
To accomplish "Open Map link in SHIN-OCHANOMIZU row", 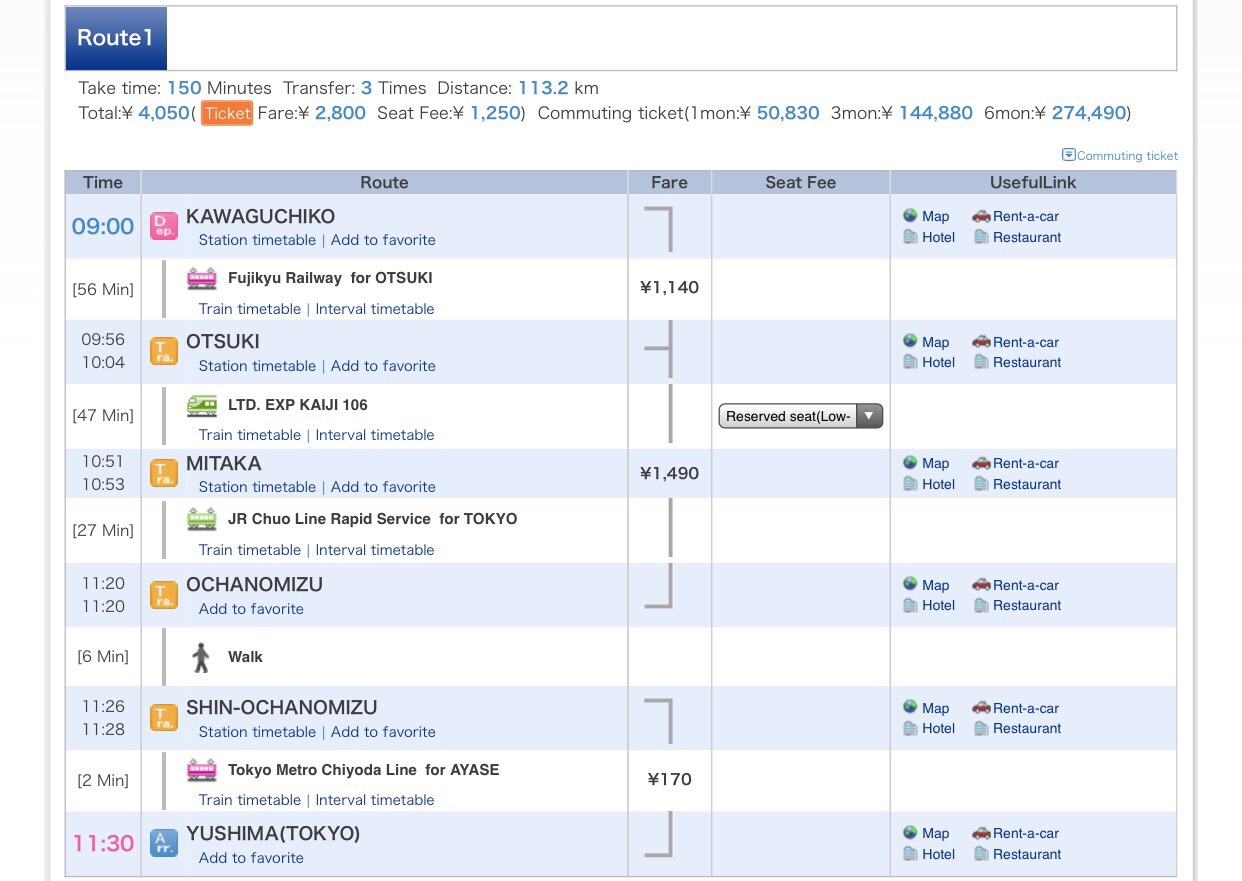I will (x=935, y=708).
